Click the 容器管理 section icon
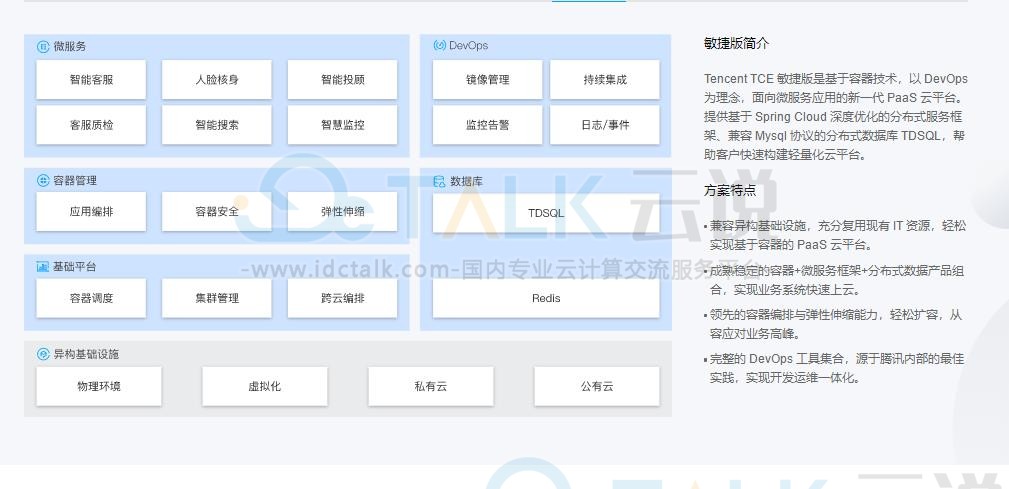The width and height of the screenshot is (1009, 489). pyautogui.click(x=43, y=180)
